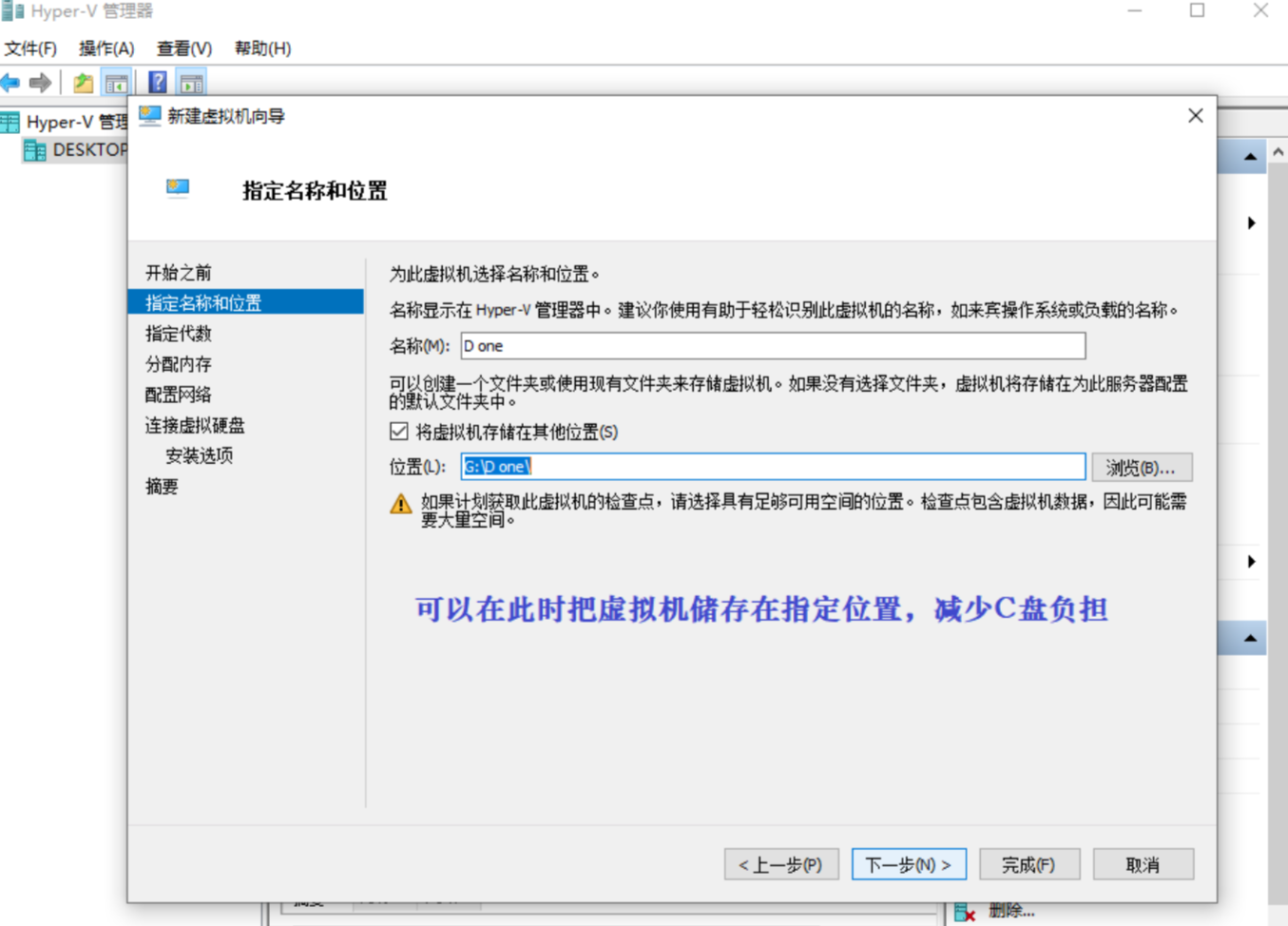Maximize the Hyper-V Manager window
Image resolution: width=1288 pixels, height=926 pixels.
tap(1198, 10)
